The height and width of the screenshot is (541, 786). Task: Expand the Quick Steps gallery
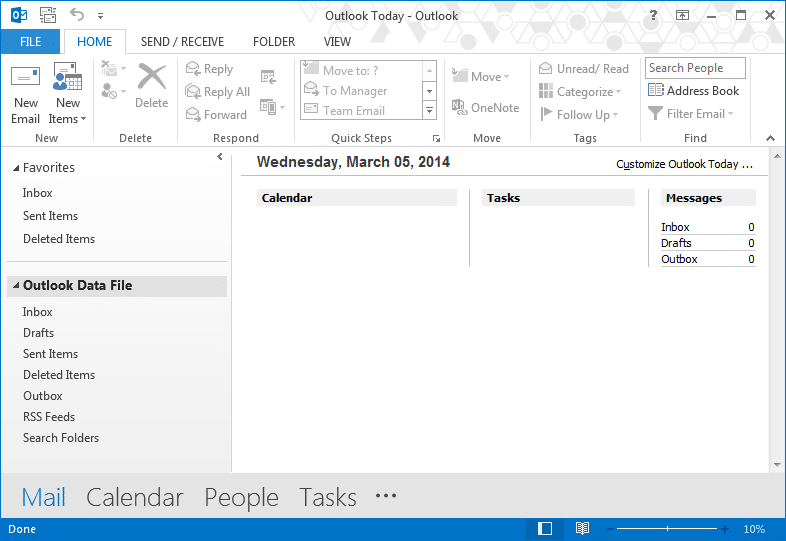point(430,110)
